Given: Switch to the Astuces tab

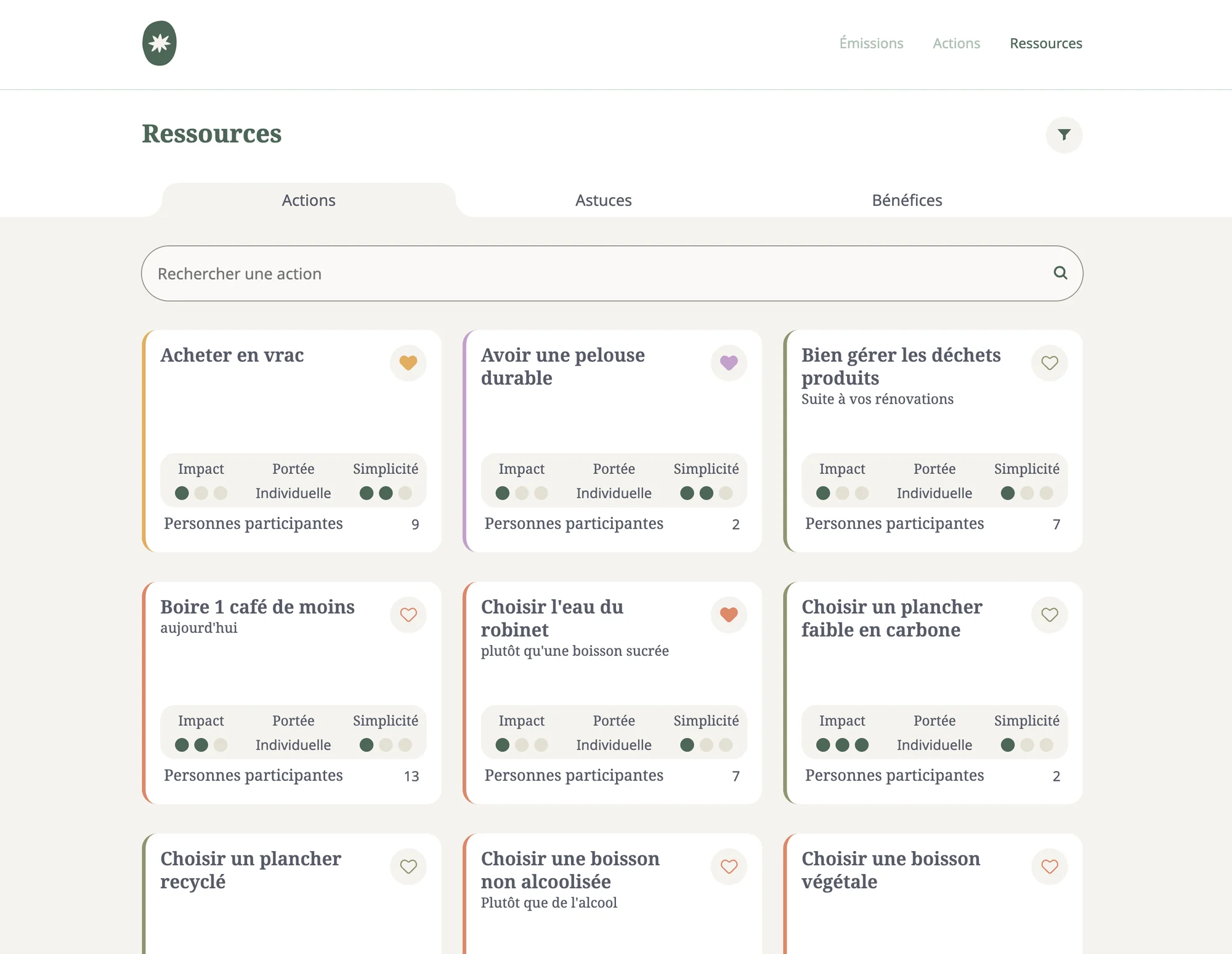Looking at the screenshot, I should click(x=604, y=200).
